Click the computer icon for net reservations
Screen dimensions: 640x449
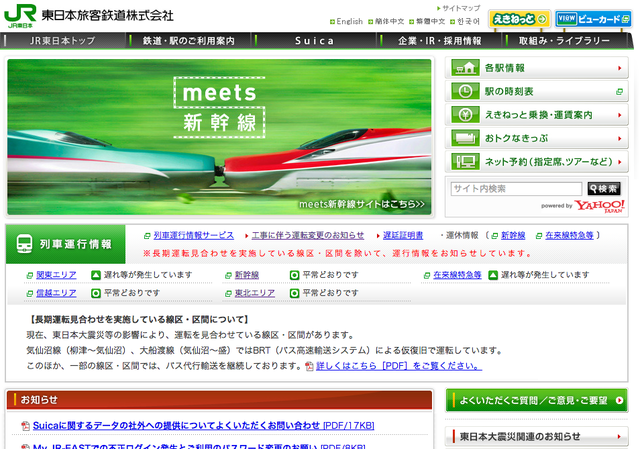click(465, 162)
